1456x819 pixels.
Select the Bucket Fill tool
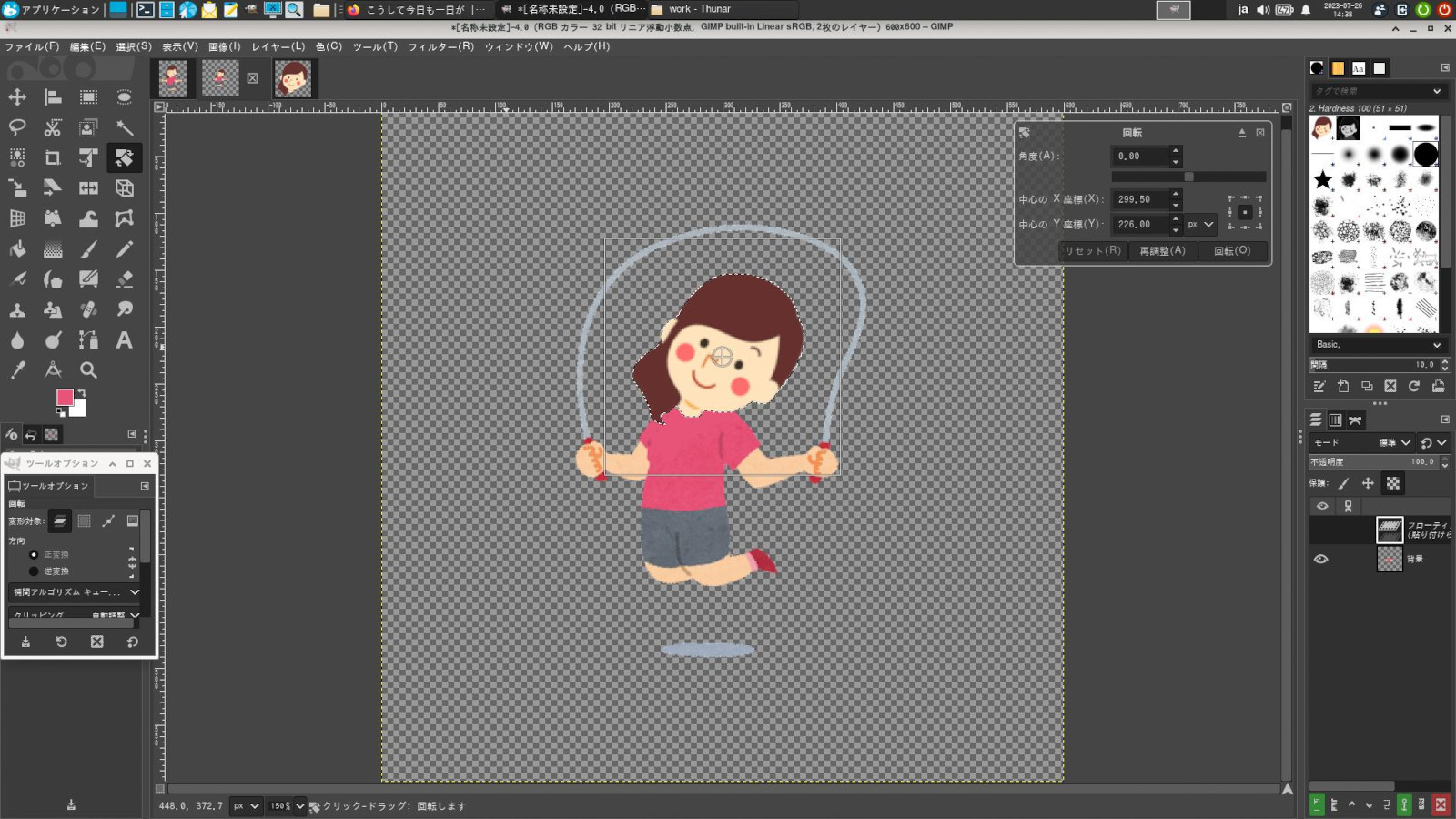17,249
